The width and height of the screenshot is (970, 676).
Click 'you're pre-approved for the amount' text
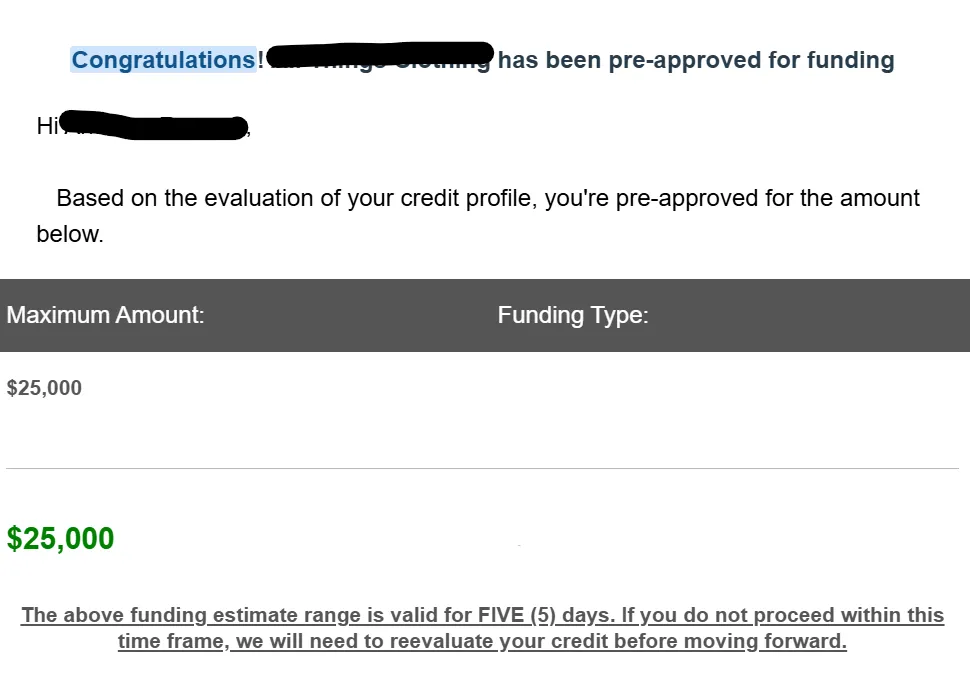point(732,198)
